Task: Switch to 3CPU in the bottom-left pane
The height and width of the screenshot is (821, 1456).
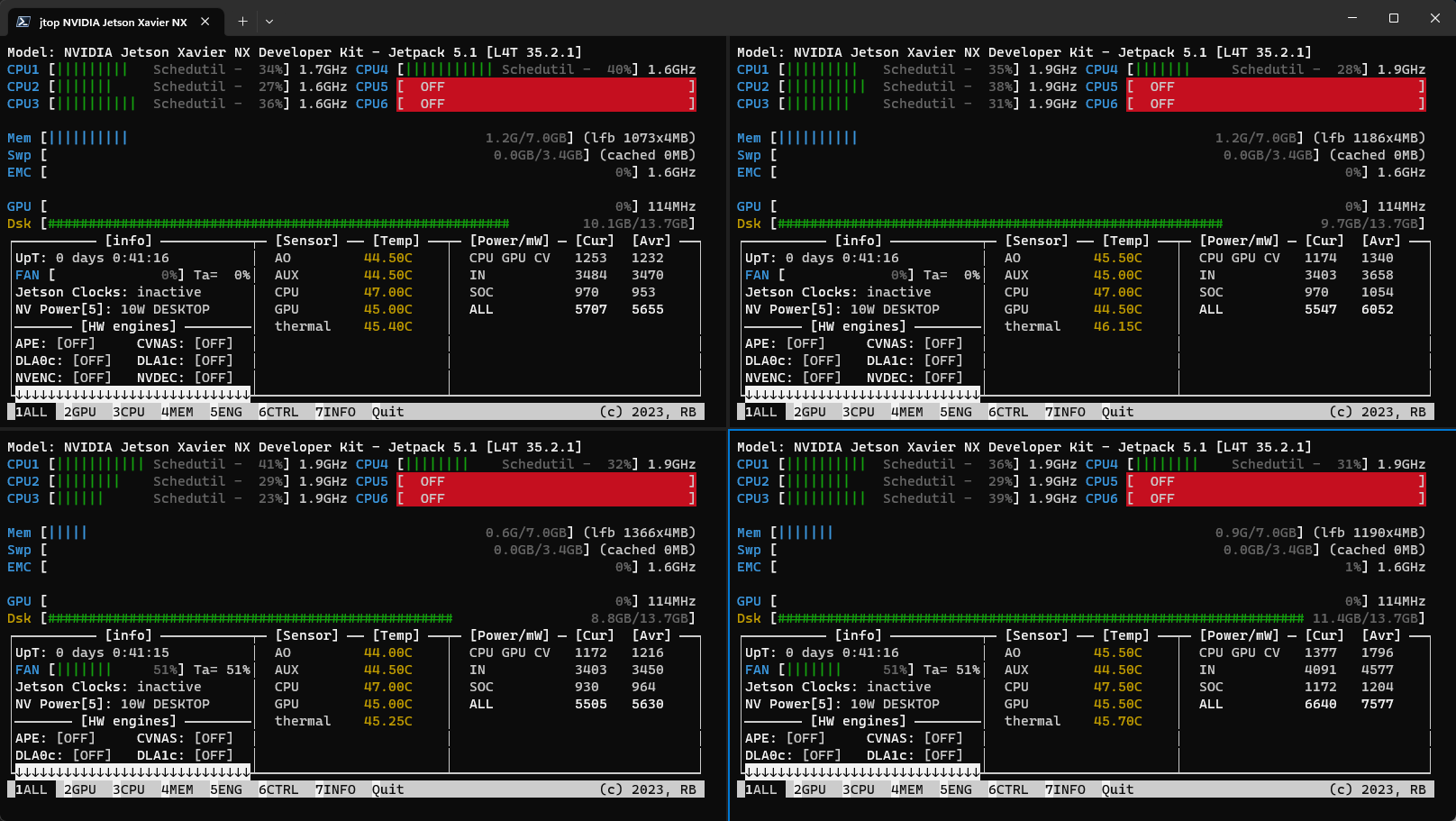Action: tap(129, 789)
